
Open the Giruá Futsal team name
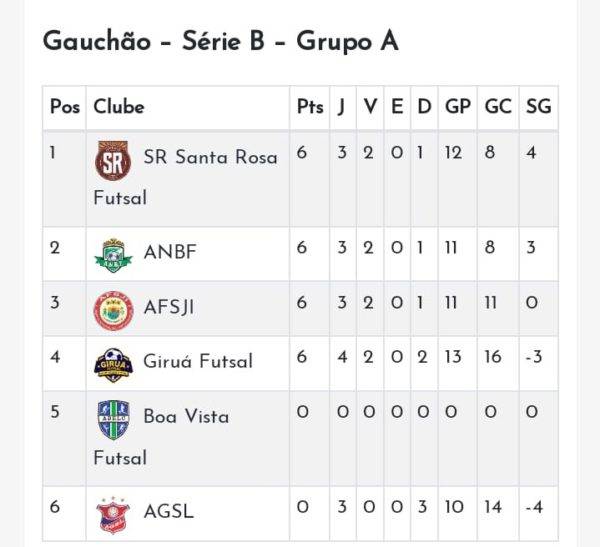pos(198,361)
